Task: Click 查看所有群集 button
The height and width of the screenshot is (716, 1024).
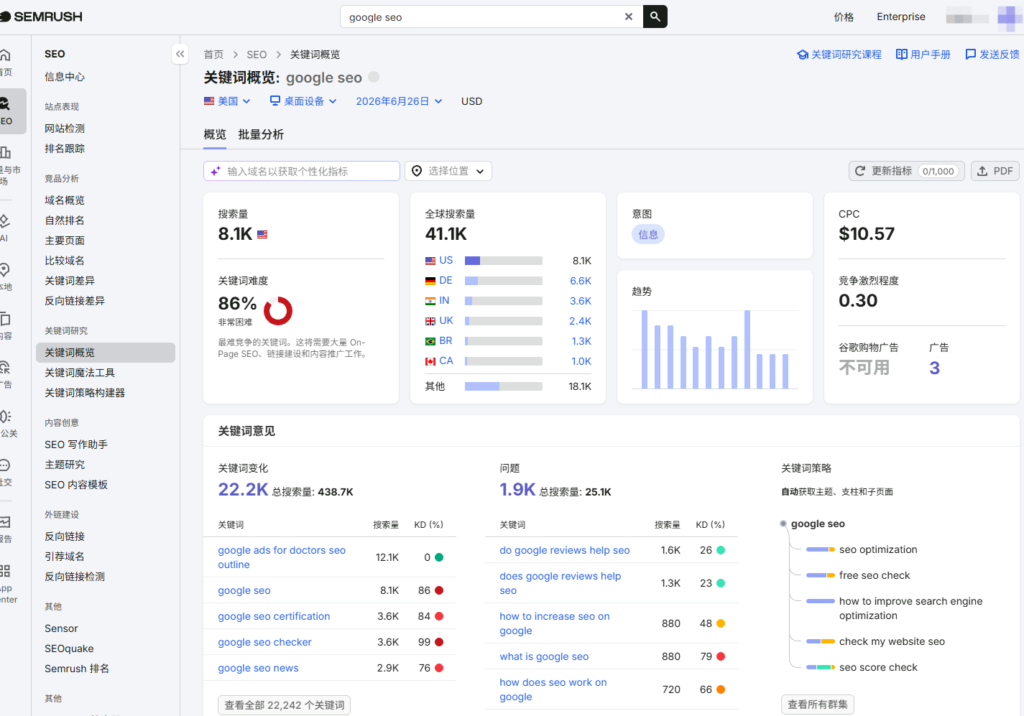Action: pos(818,704)
